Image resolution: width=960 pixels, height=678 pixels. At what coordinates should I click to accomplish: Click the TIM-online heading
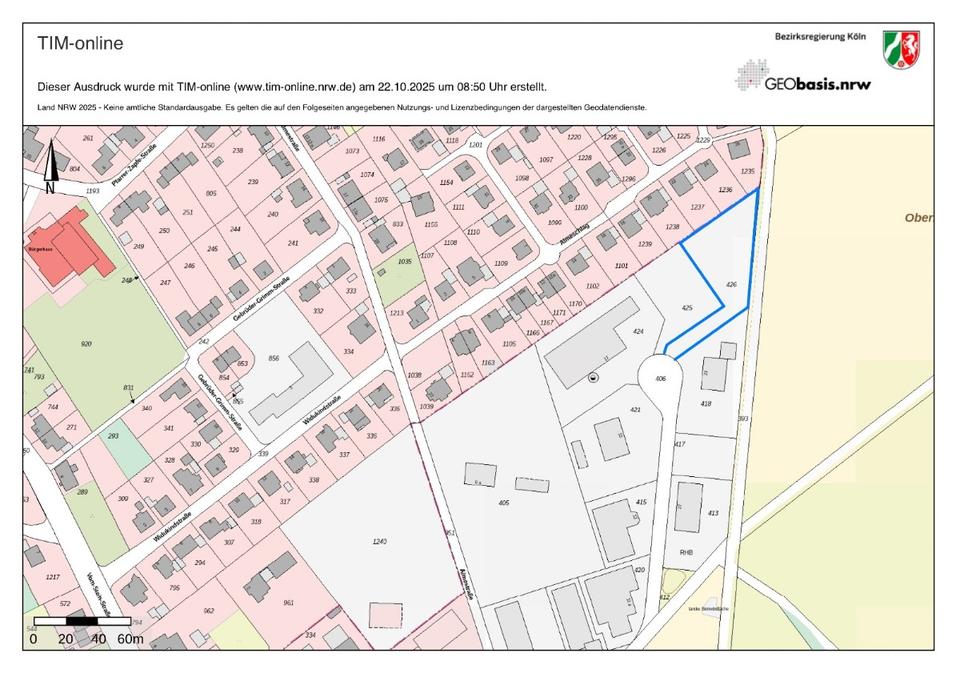81,44
